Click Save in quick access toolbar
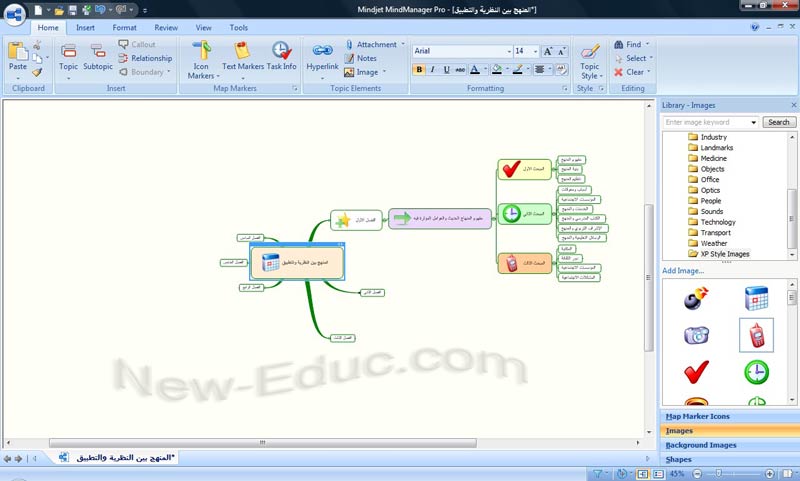Screen dimensions: 800x481 click(72, 10)
